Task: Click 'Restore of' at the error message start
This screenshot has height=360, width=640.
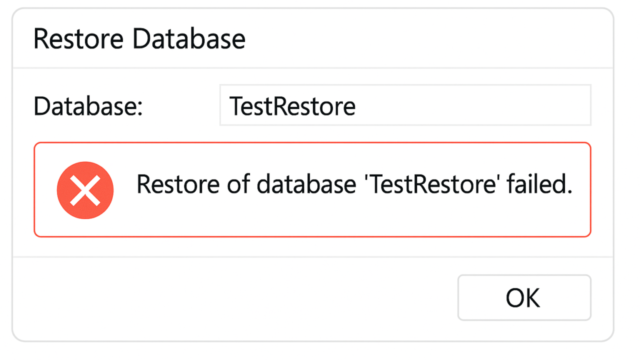Action: 193,184
